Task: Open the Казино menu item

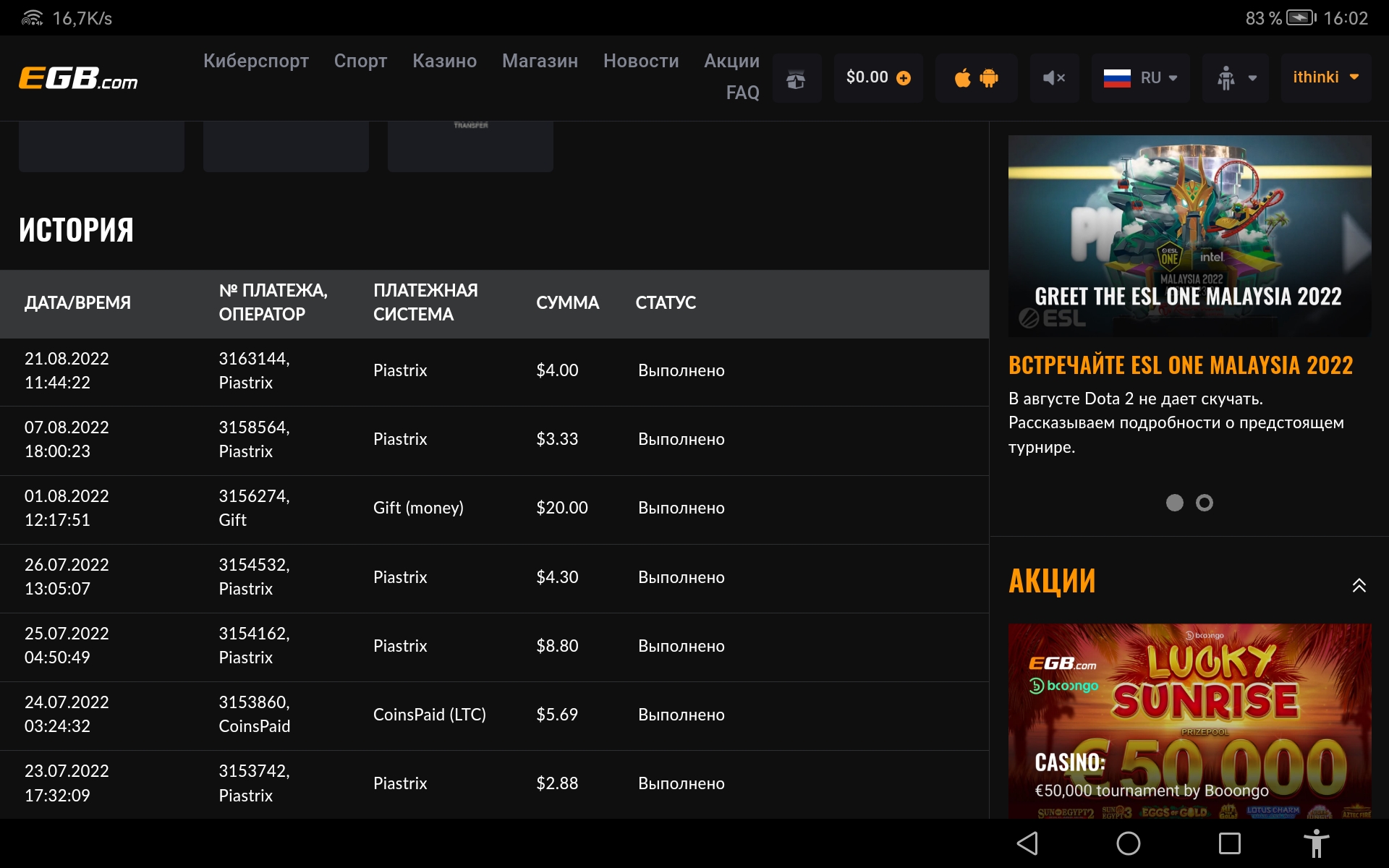Action: (444, 61)
